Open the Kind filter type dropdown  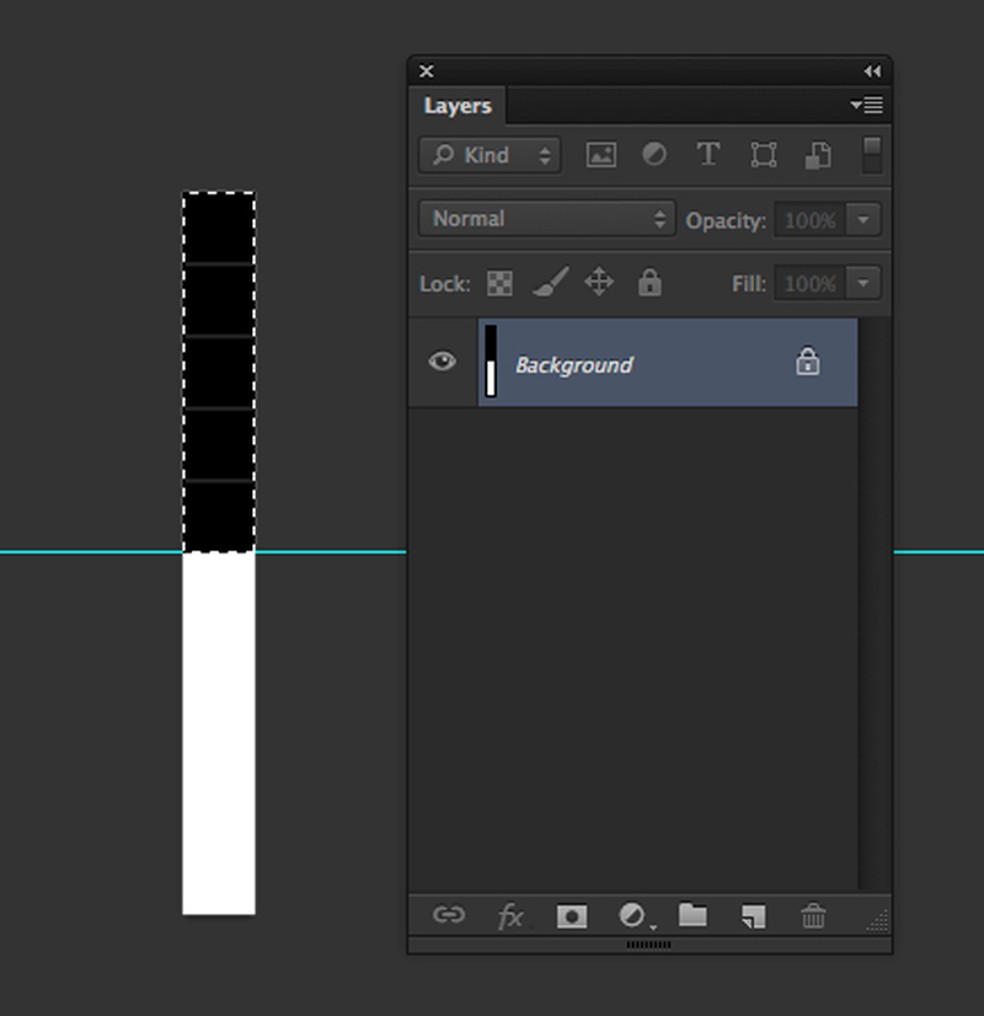pos(490,155)
